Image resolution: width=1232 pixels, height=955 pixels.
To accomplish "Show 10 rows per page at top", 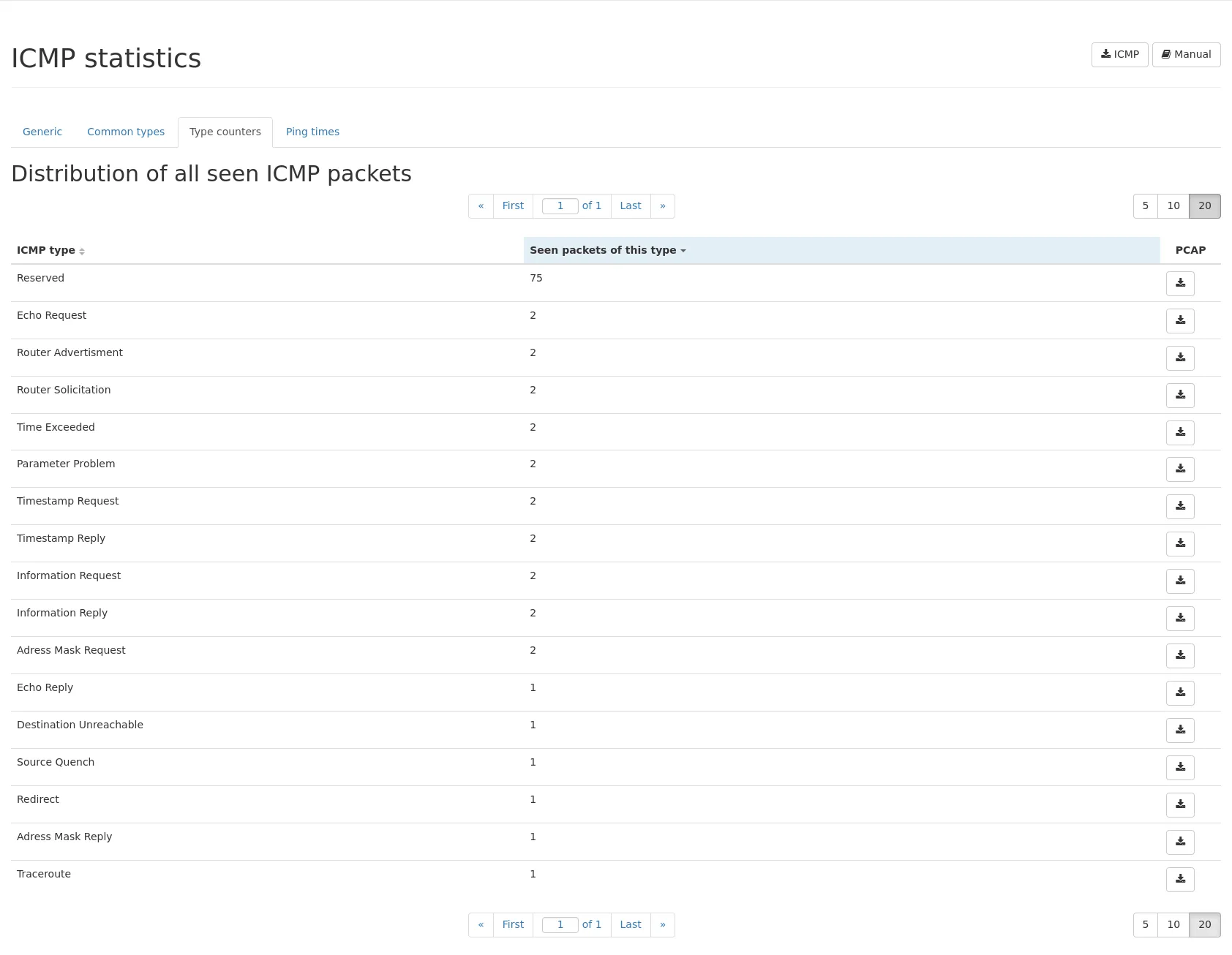I will pyautogui.click(x=1173, y=206).
